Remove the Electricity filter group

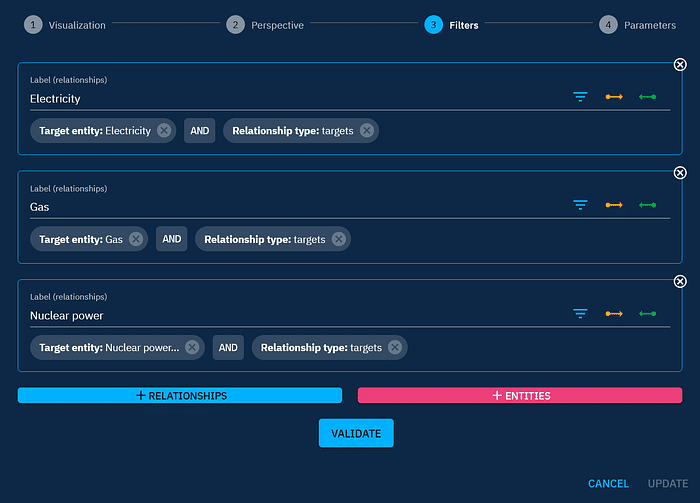click(680, 65)
